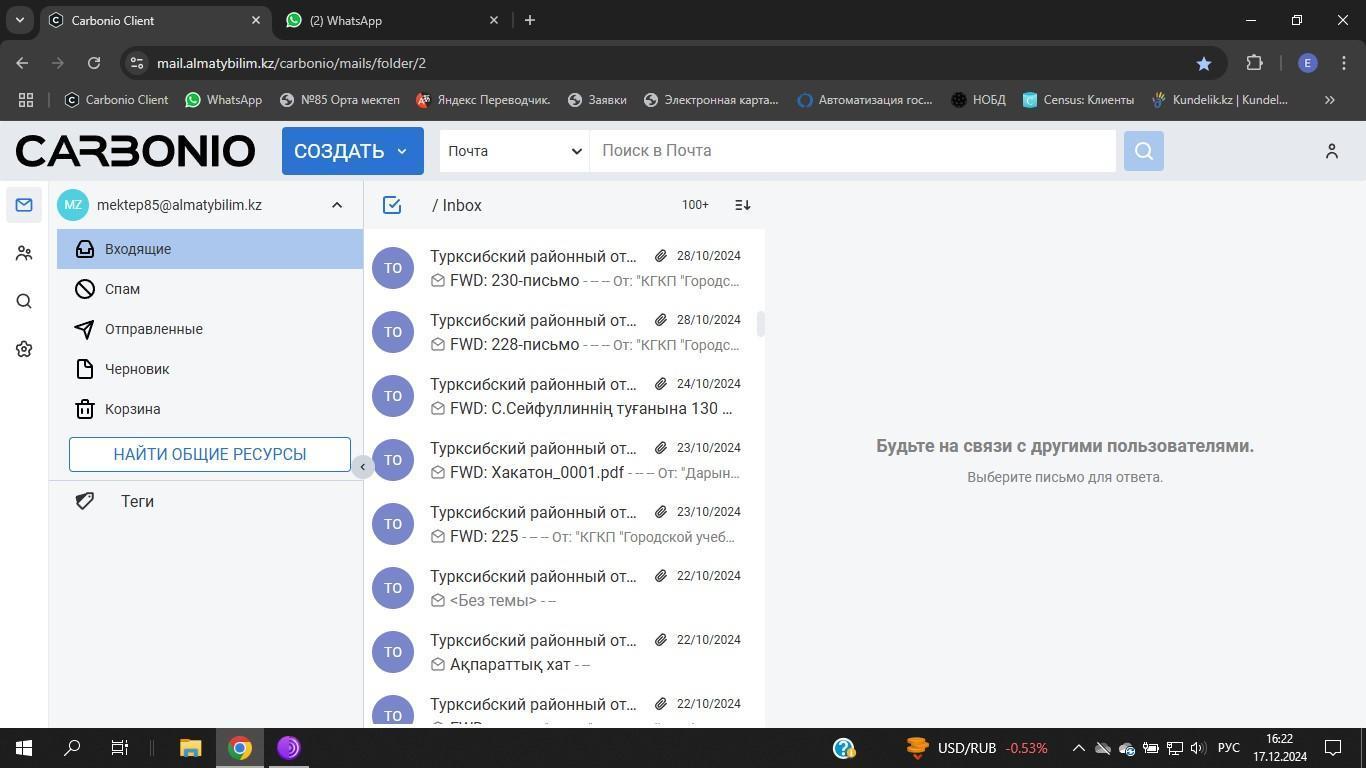Open the Почта search module dropdown
The image size is (1366, 768).
pos(514,151)
